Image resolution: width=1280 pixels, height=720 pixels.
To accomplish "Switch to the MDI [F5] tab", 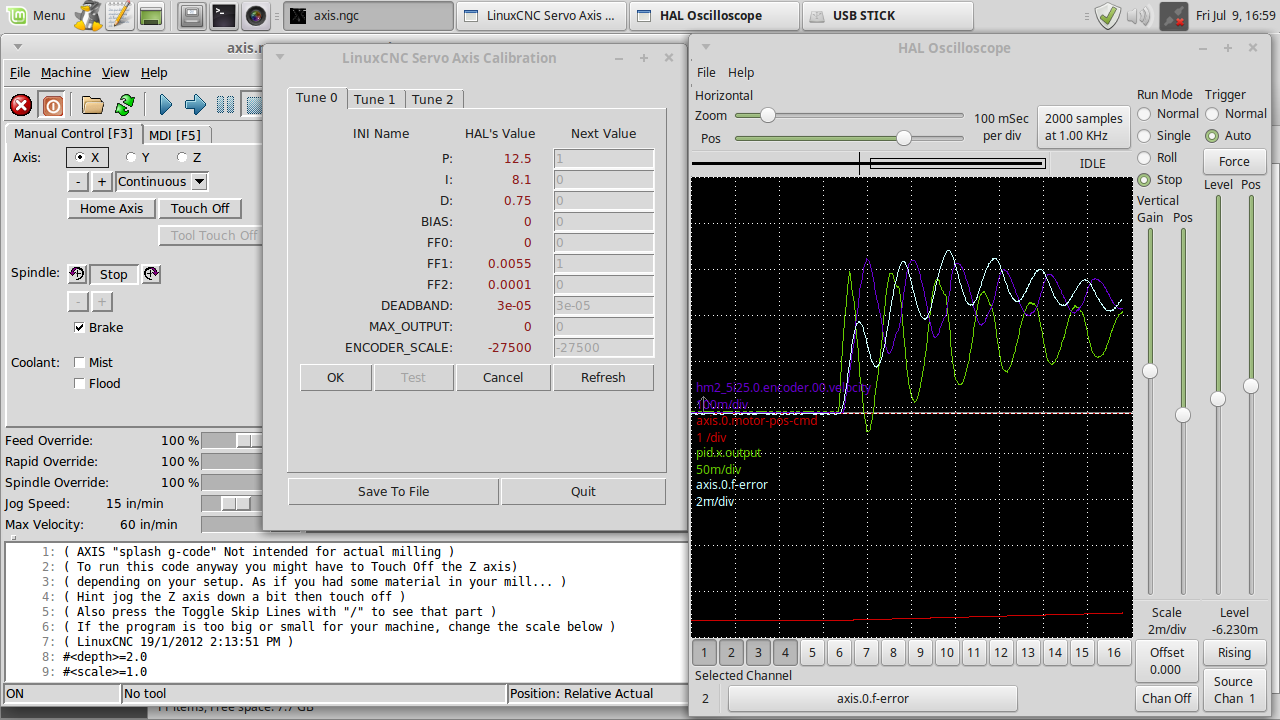I will [x=175, y=135].
